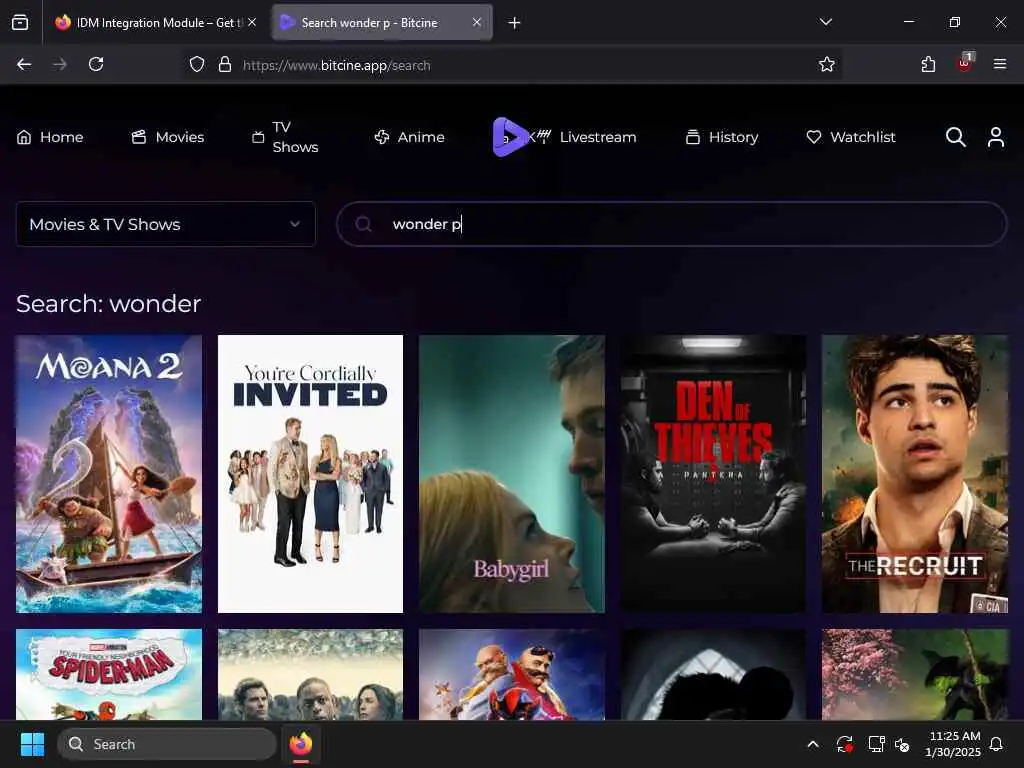Go to Bitcine Home page

[50, 137]
